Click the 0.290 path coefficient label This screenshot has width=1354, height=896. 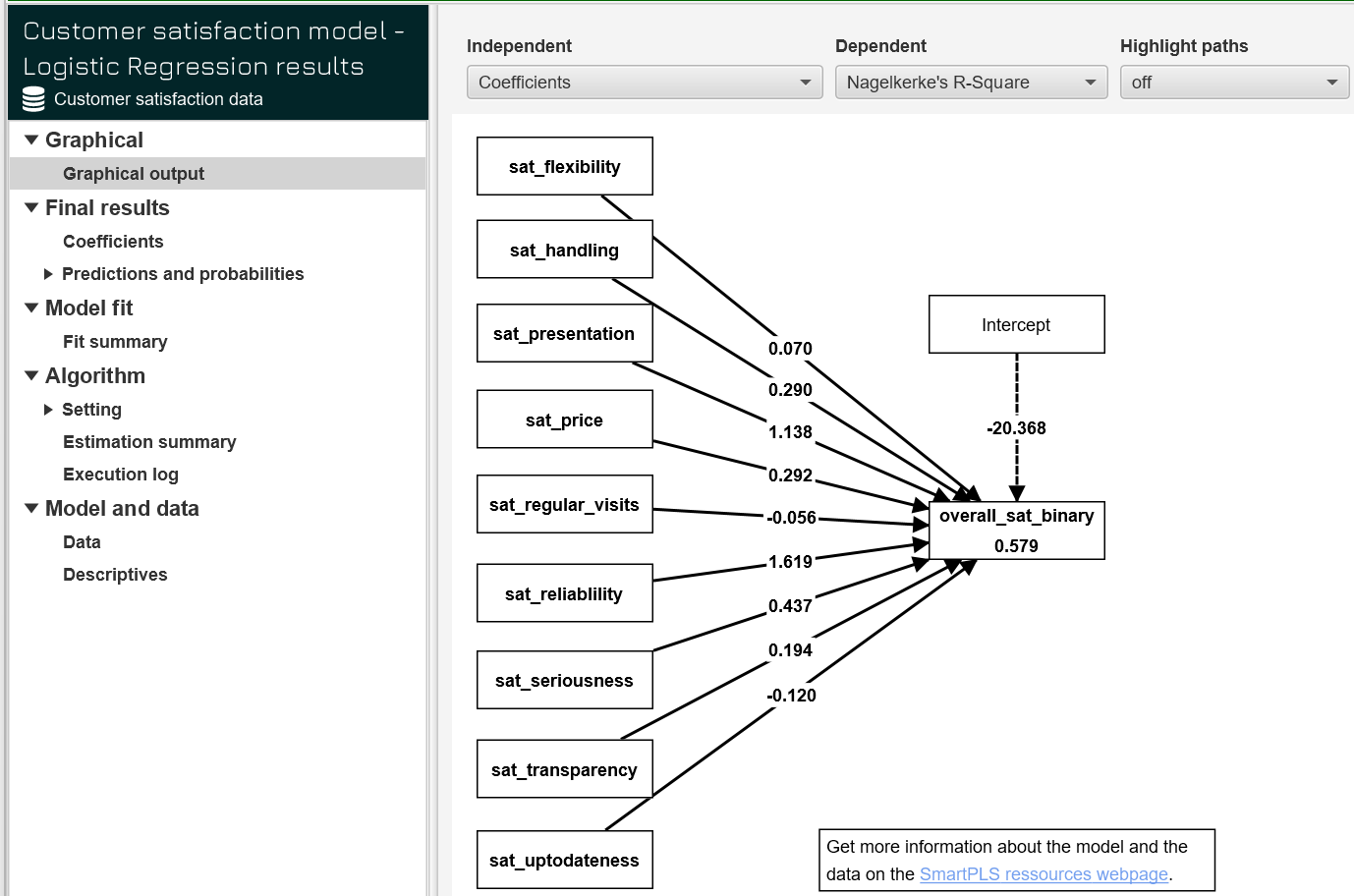tap(790, 390)
